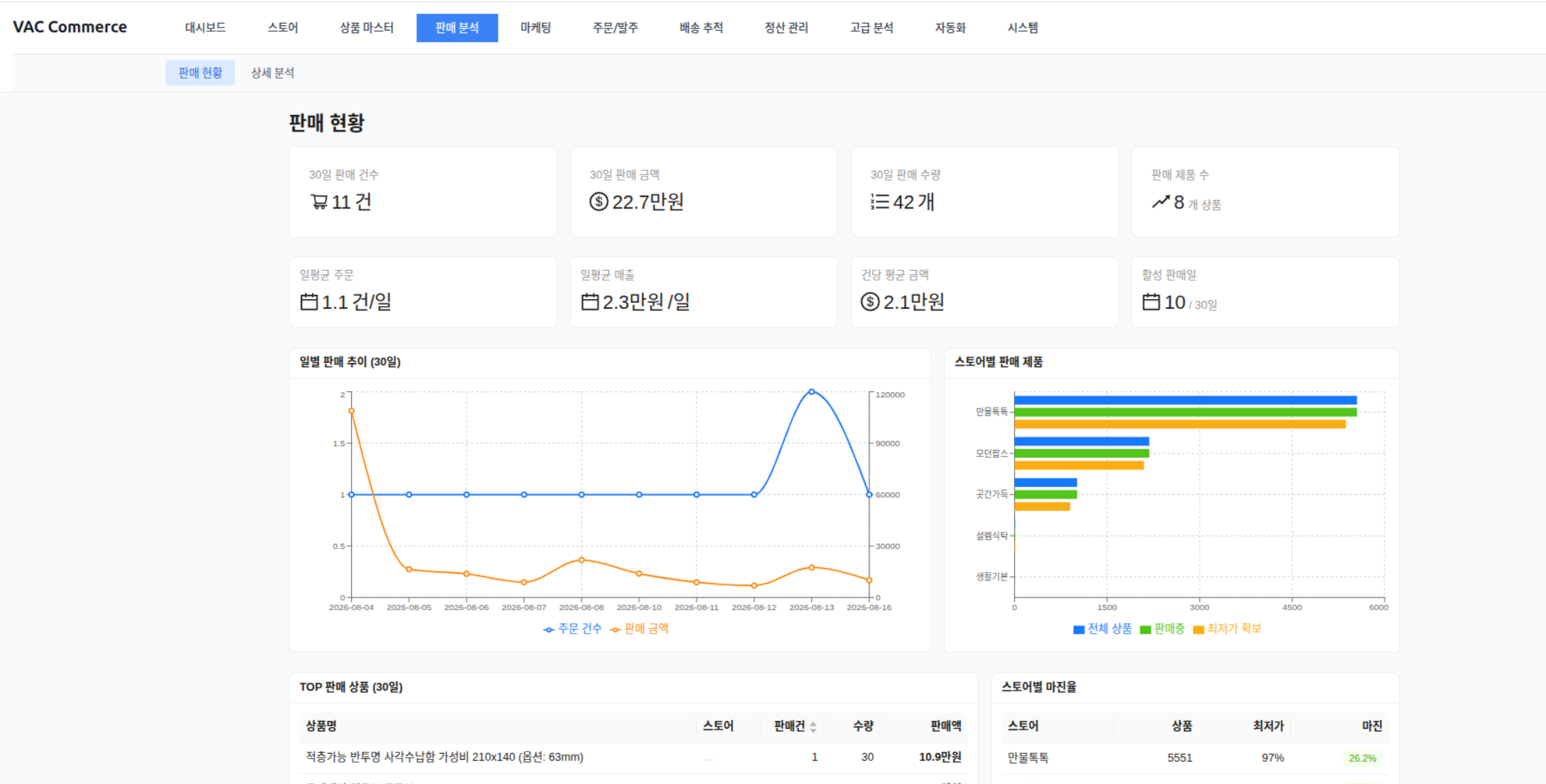Click the 30일 판매 금액 card label
The image size is (1546, 784).
pyautogui.click(x=625, y=175)
